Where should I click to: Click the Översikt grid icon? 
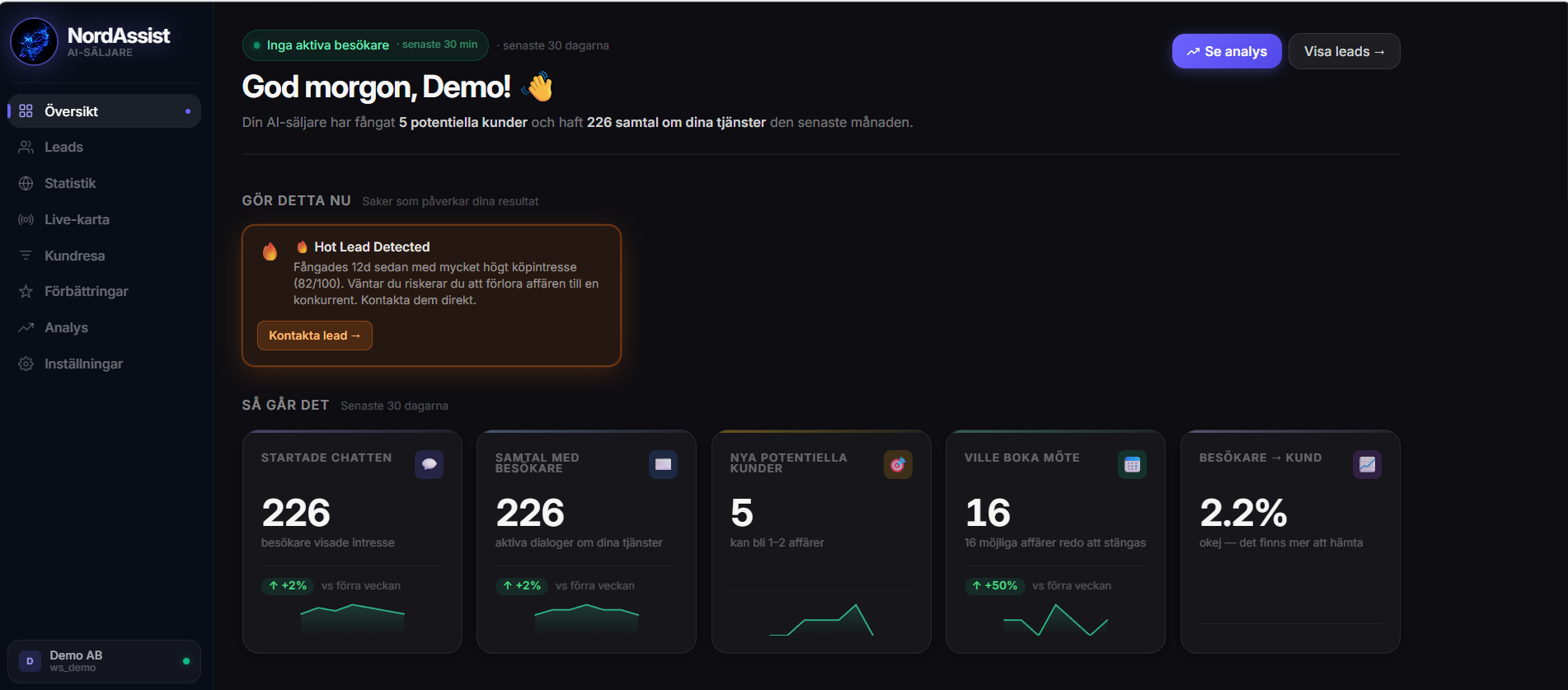(26, 111)
